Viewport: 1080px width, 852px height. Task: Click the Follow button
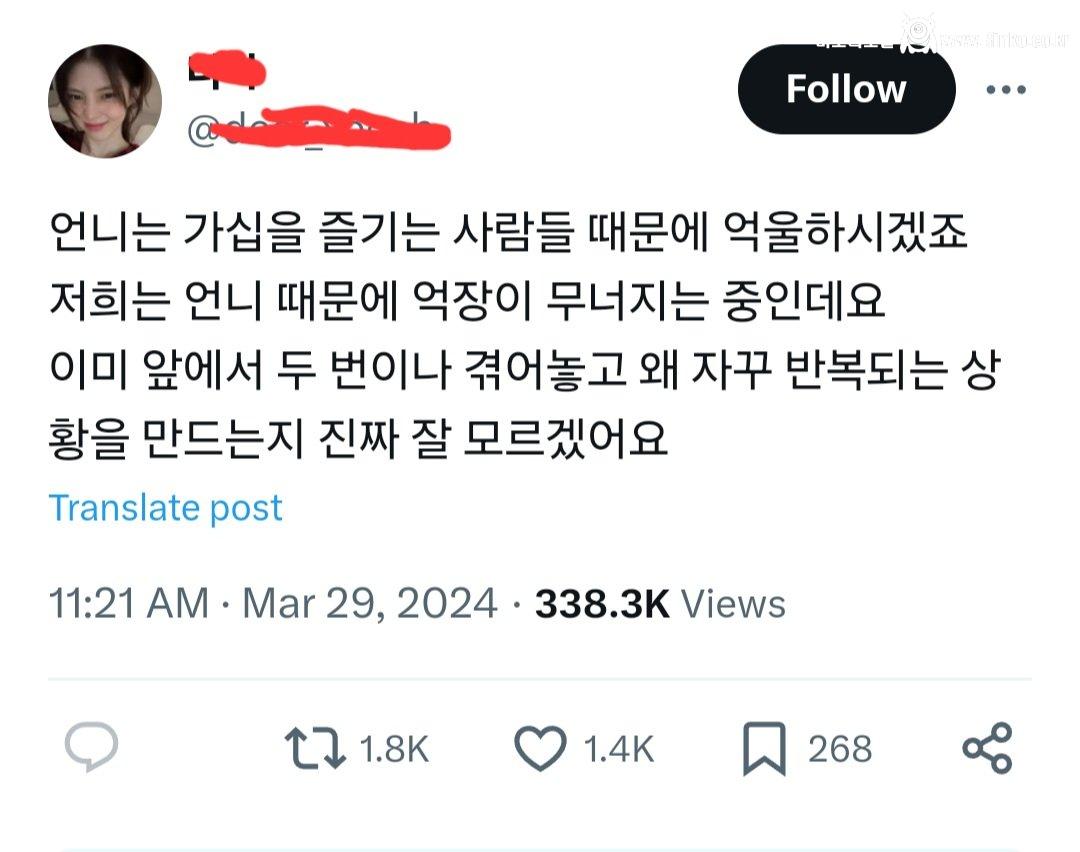(846, 88)
